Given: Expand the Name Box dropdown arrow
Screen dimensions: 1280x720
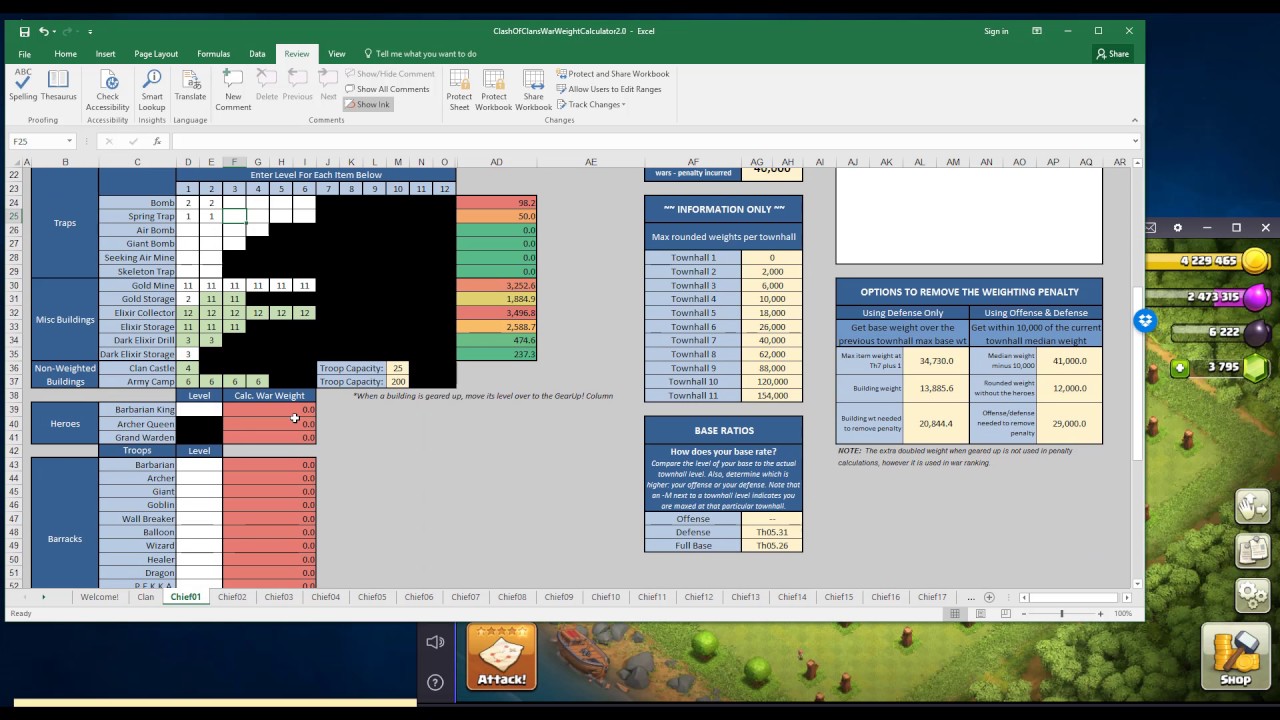Looking at the screenshot, I should [x=69, y=141].
